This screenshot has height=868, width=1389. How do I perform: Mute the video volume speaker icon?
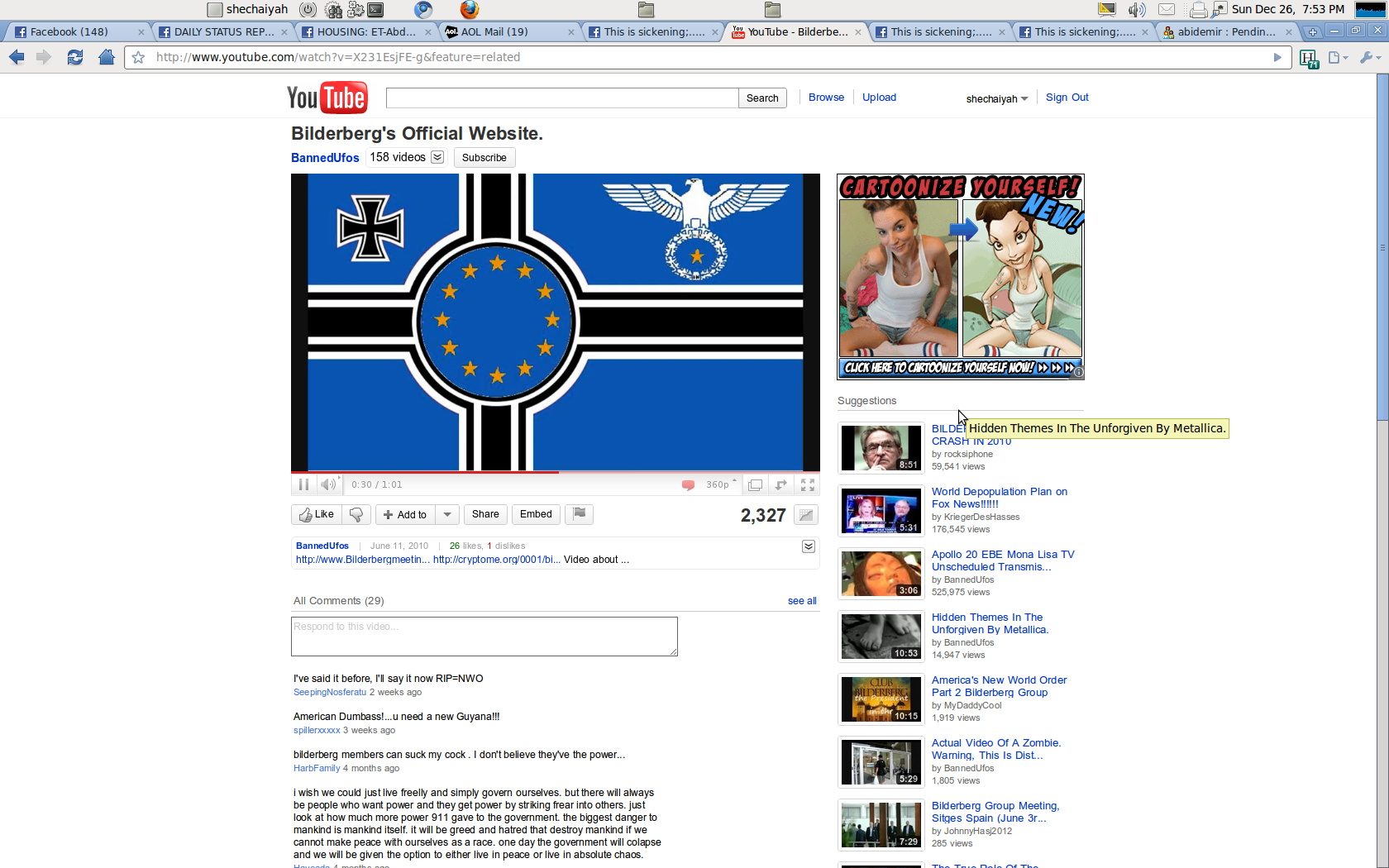[x=328, y=484]
